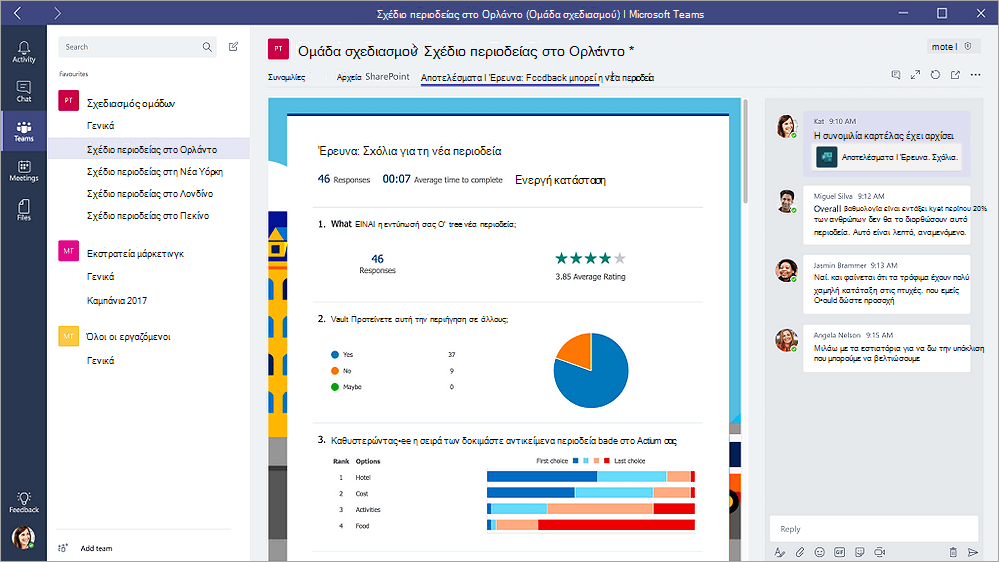Open the Feedback lightbulb icon
Image resolution: width=999 pixels, height=562 pixels.
pos(24,502)
